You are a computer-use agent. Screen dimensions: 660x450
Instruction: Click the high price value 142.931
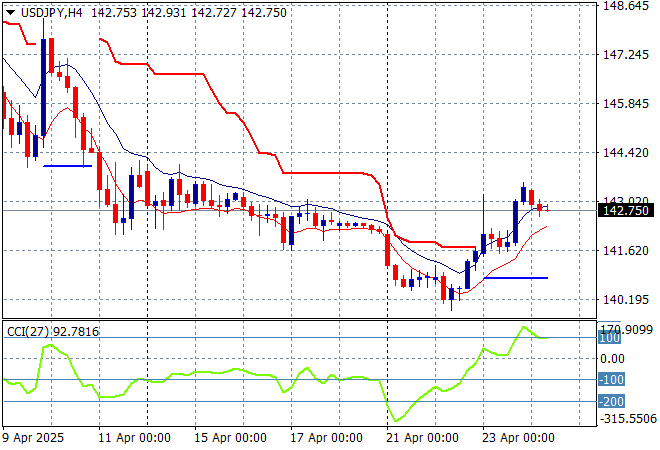pyautogui.click(x=164, y=13)
